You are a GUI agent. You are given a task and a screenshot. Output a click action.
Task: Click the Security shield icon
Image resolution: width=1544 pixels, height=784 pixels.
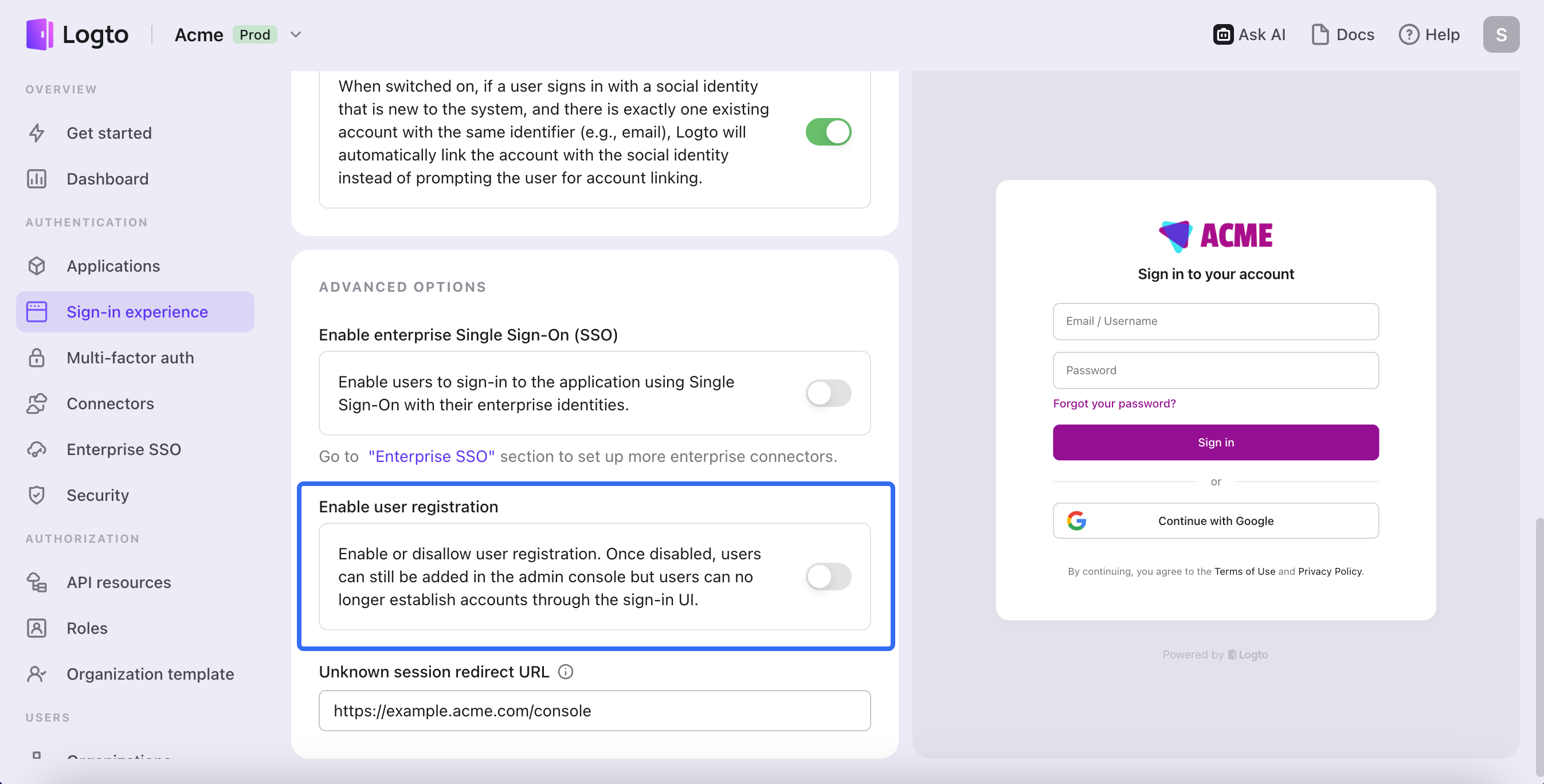point(37,495)
